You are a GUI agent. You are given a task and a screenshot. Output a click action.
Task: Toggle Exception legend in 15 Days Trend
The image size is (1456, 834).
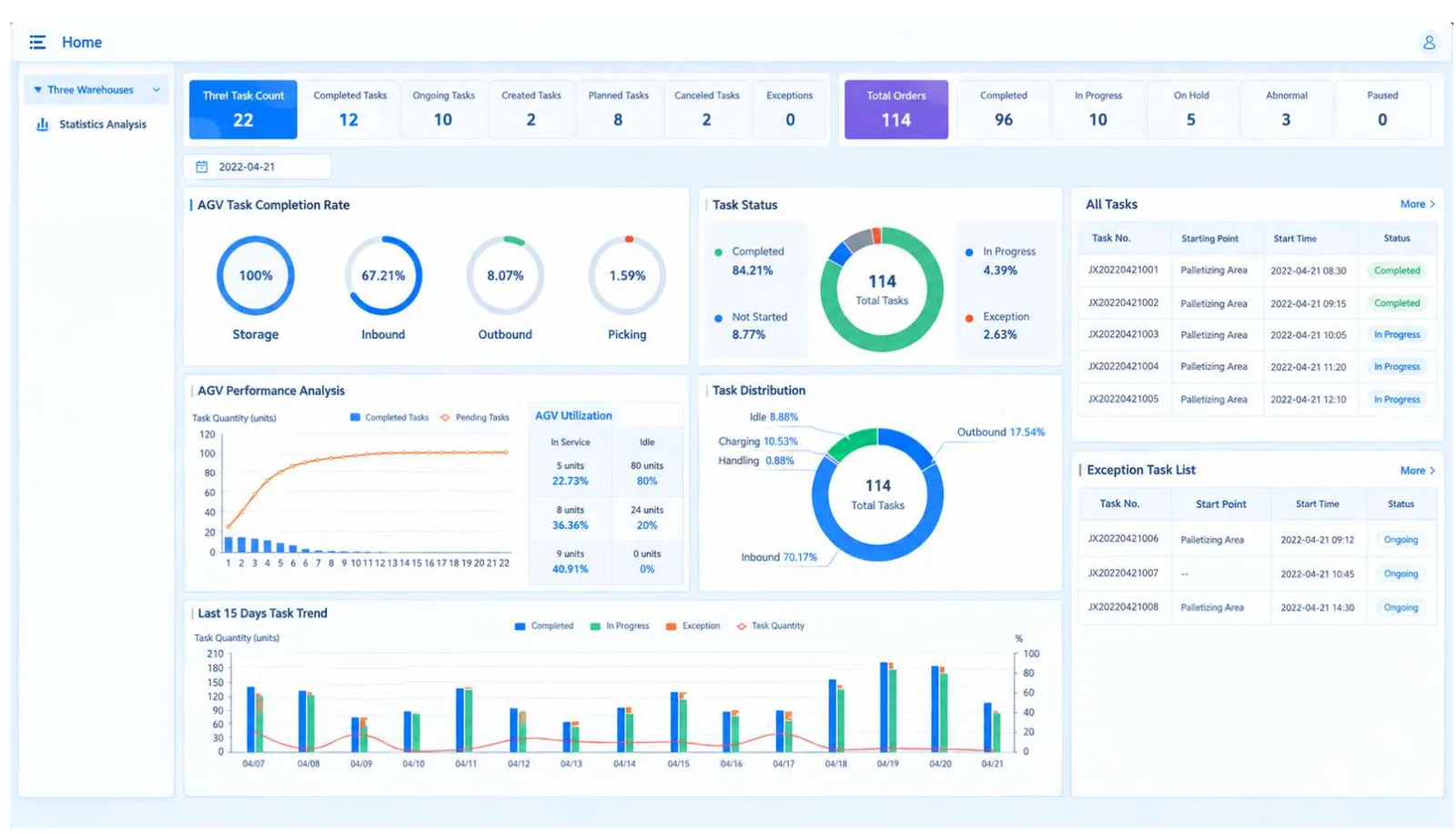tap(693, 625)
